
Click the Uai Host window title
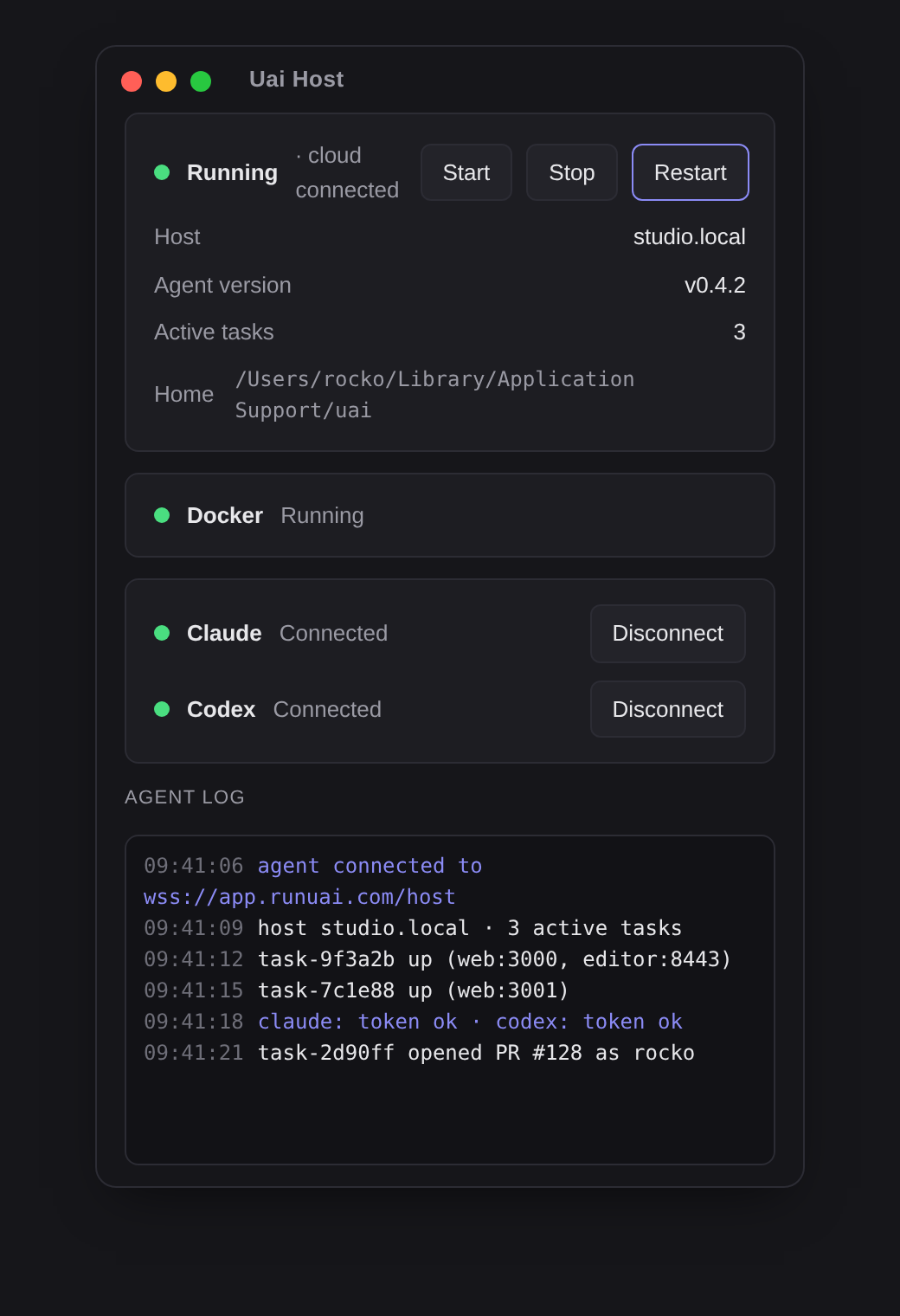pyautogui.click(x=296, y=80)
